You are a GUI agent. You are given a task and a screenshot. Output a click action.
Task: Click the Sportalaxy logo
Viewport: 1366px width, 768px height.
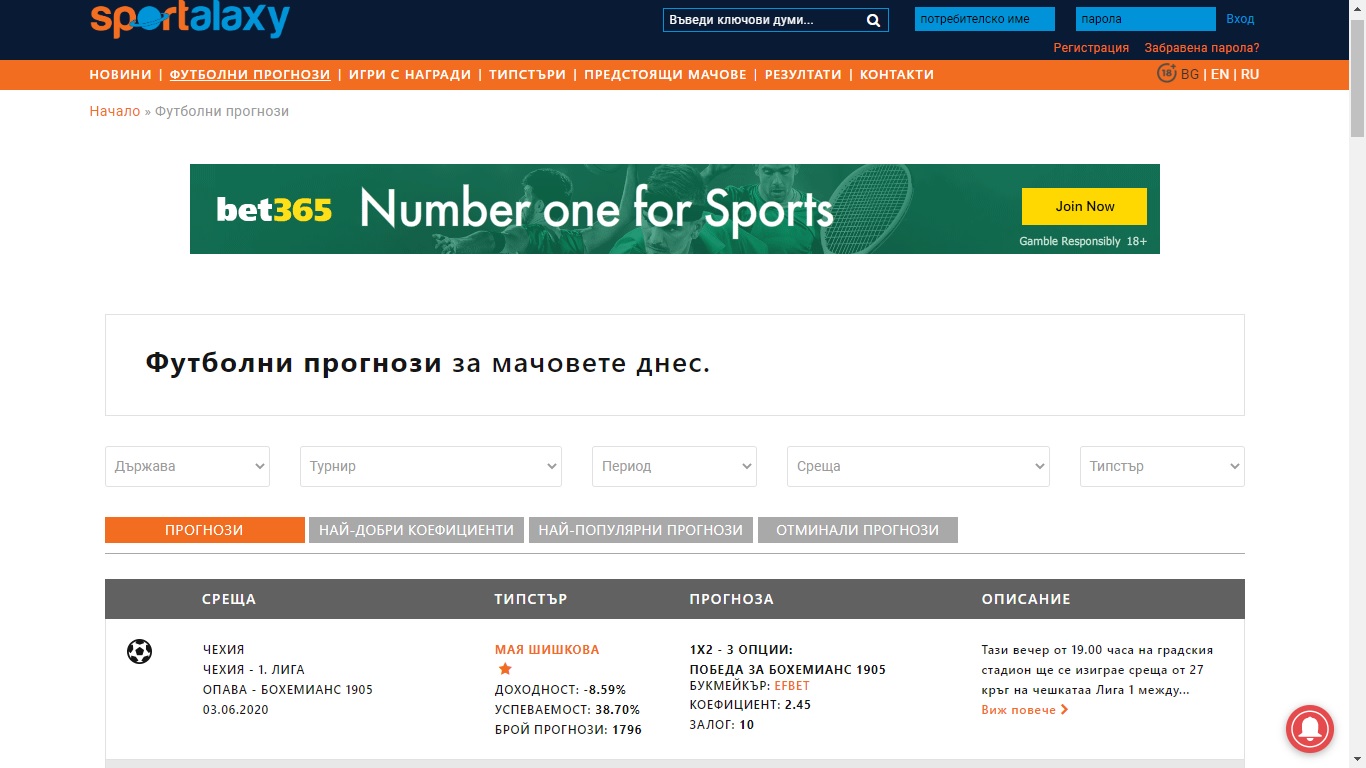(190, 20)
